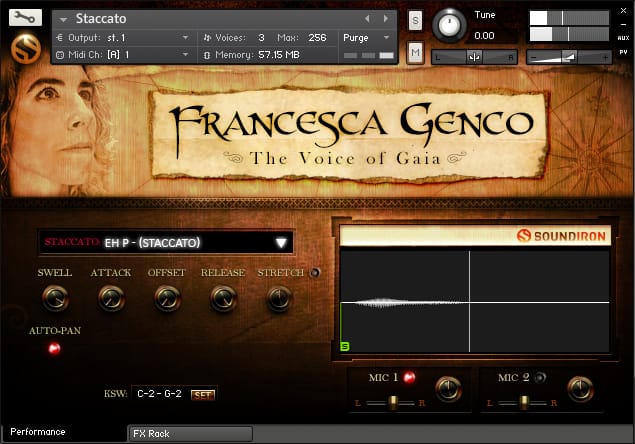
Task: Select the Performance tab
Action: [38, 432]
